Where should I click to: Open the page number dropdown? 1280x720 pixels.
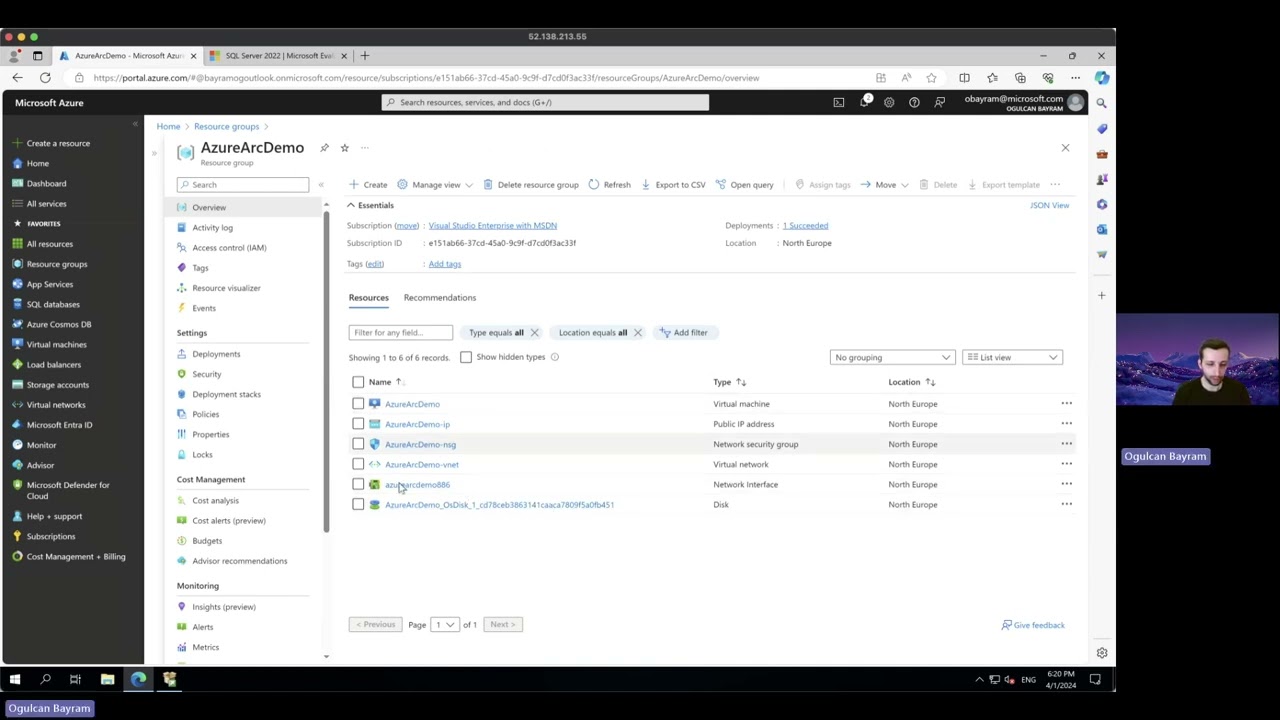click(x=445, y=625)
